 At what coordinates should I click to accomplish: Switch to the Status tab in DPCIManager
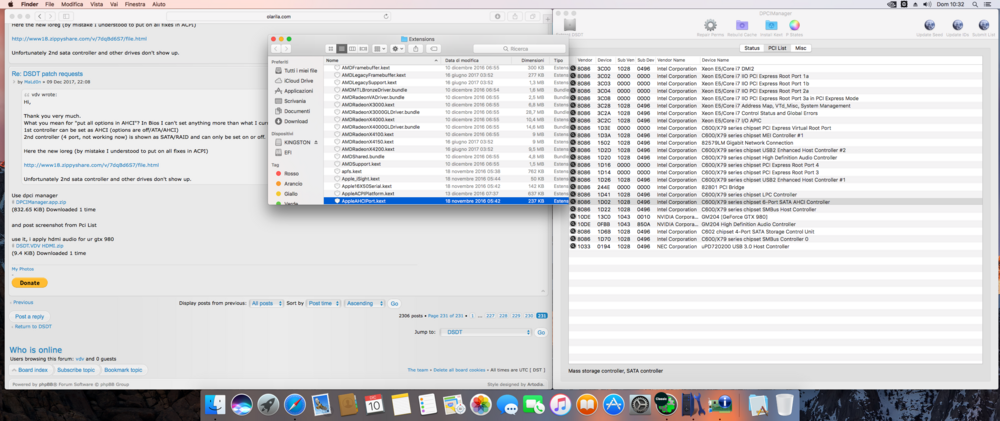pyautogui.click(x=751, y=48)
